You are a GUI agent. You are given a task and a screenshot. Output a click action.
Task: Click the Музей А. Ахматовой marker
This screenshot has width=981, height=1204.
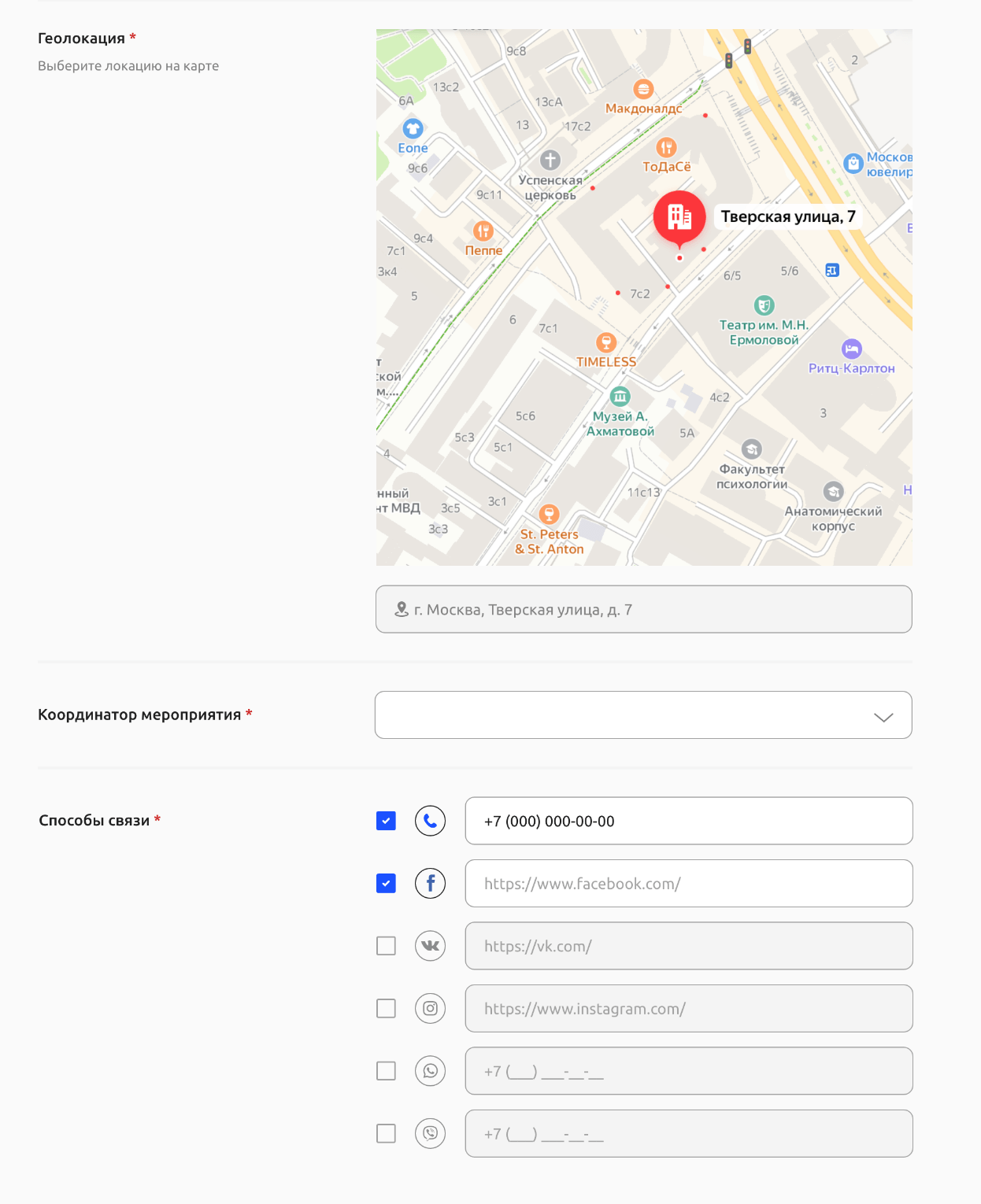[x=620, y=397]
